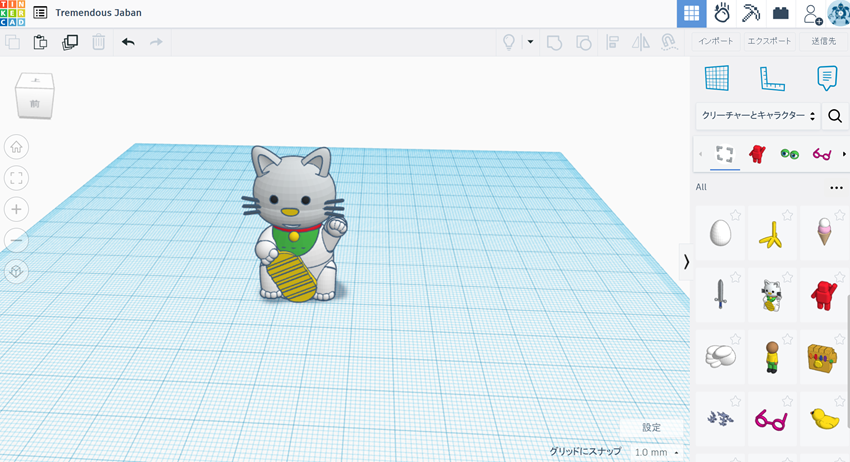The height and width of the screenshot is (462, 850).
Task: Select the lucky cat shape thumbnail
Action: [771, 294]
